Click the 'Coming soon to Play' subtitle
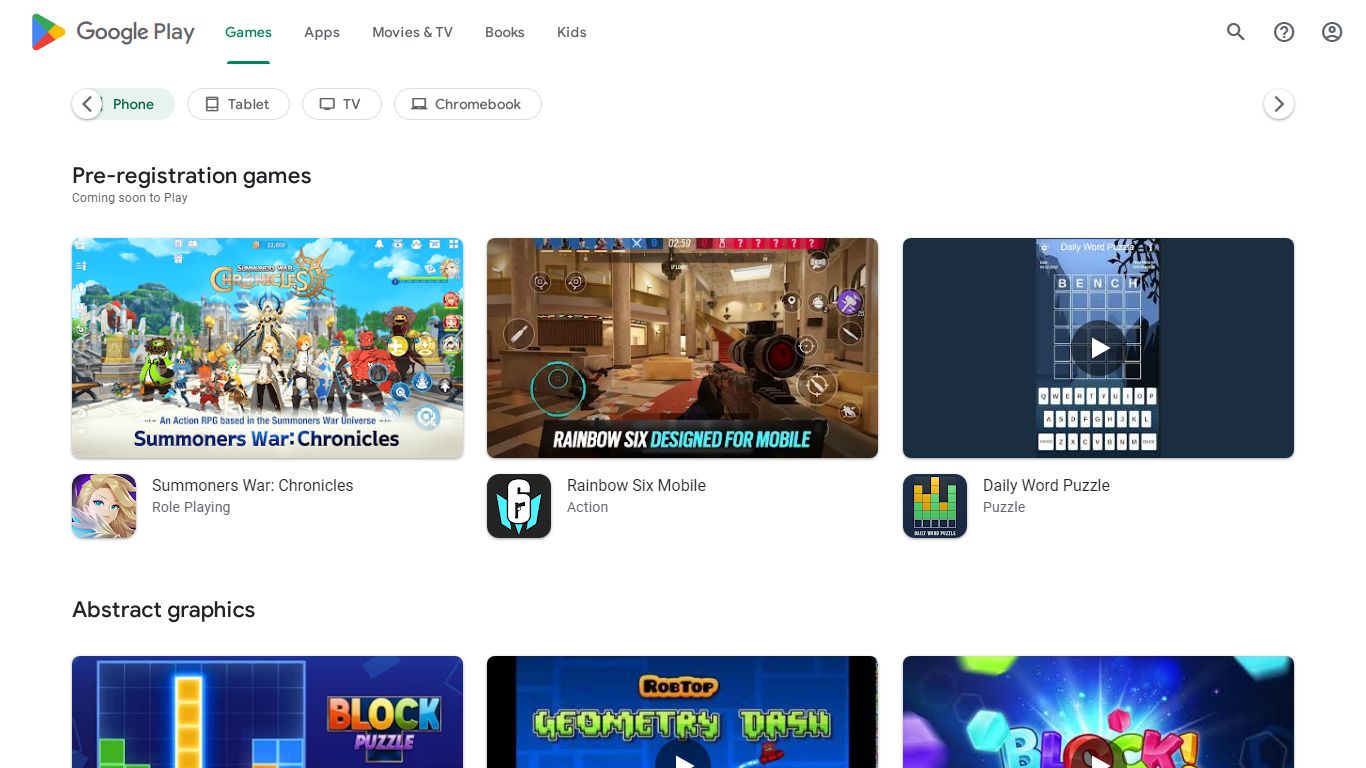 (130, 198)
